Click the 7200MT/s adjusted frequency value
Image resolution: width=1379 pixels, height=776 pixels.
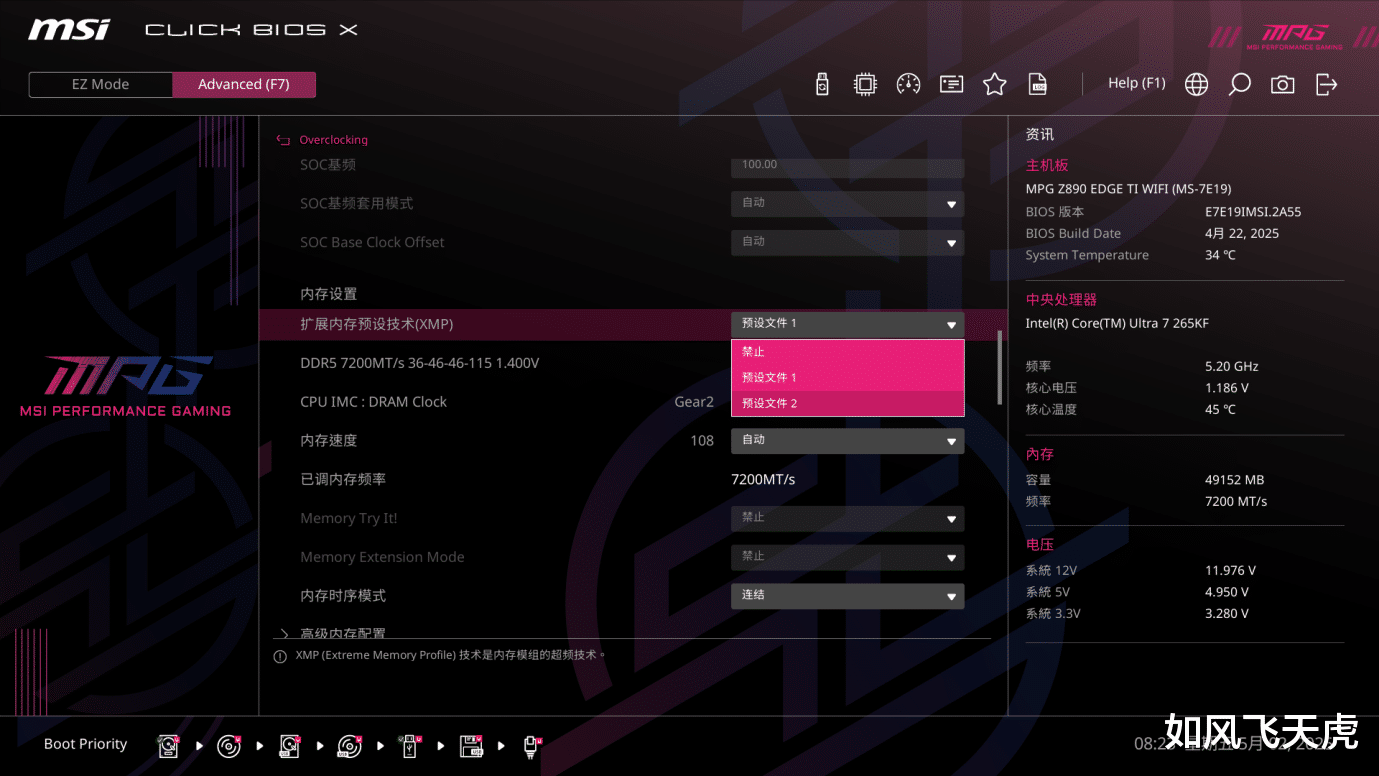(x=763, y=479)
